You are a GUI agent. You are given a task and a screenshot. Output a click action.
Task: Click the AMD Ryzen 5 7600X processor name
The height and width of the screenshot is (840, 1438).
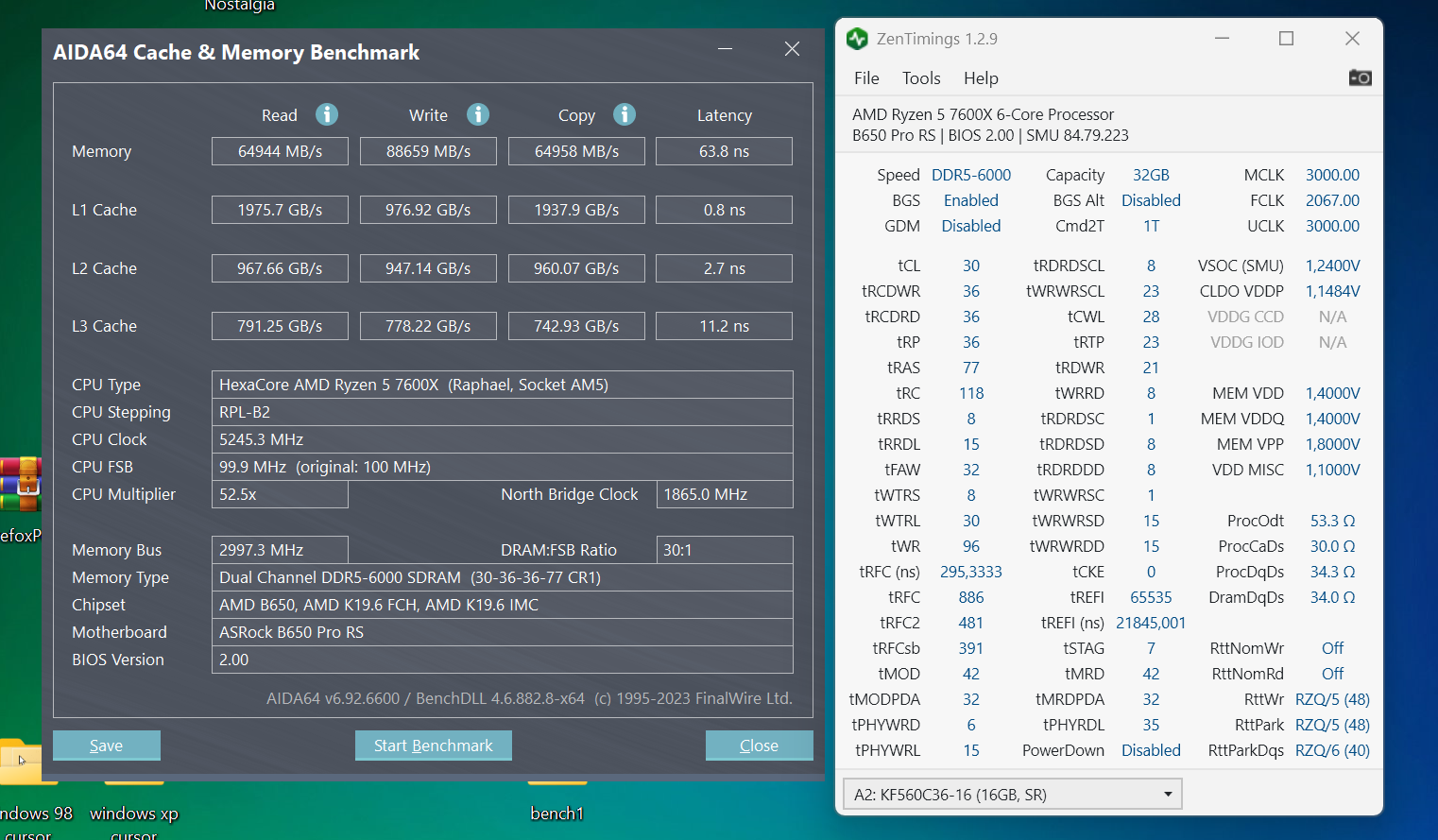coord(983,114)
